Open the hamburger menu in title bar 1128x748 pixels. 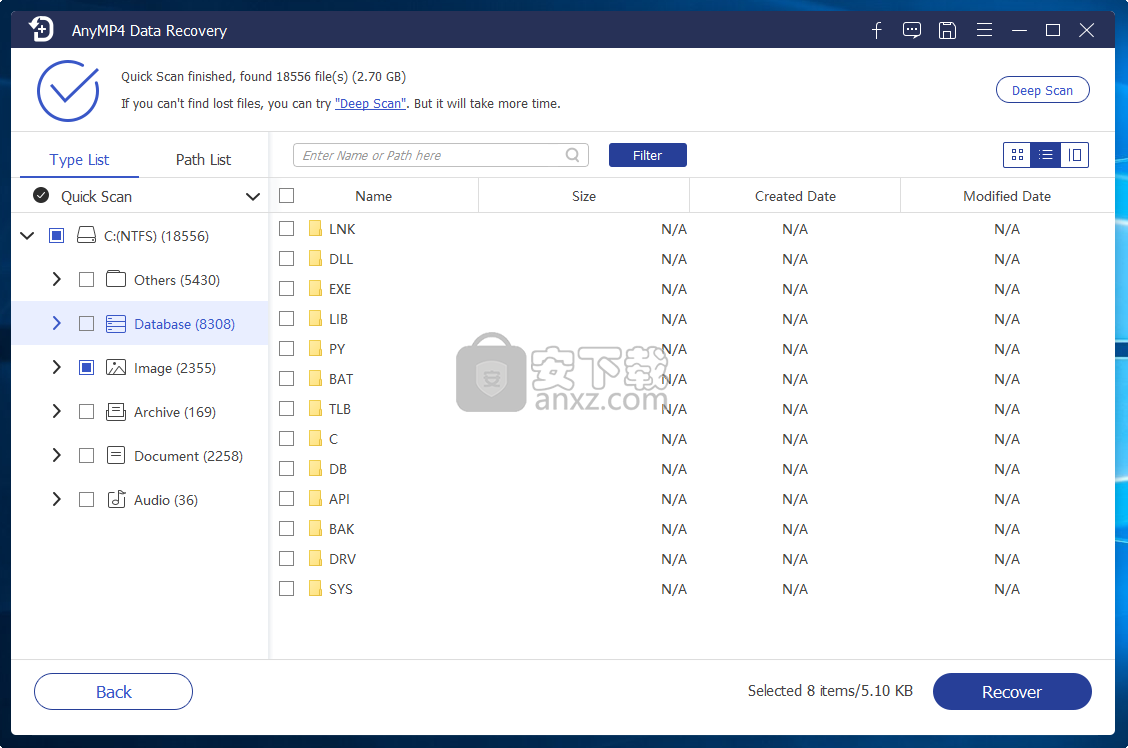coord(984,30)
